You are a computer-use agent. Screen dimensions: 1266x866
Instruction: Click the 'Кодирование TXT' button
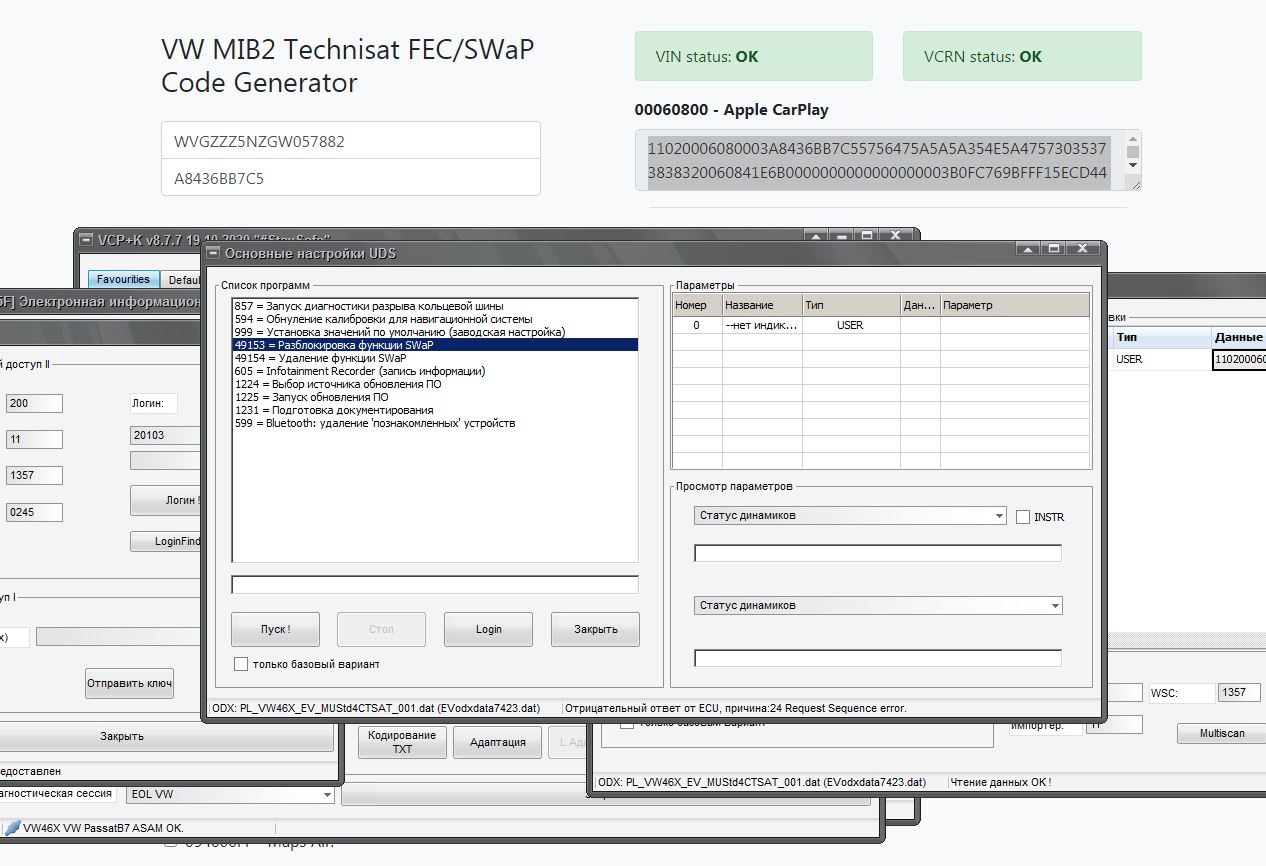point(402,742)
